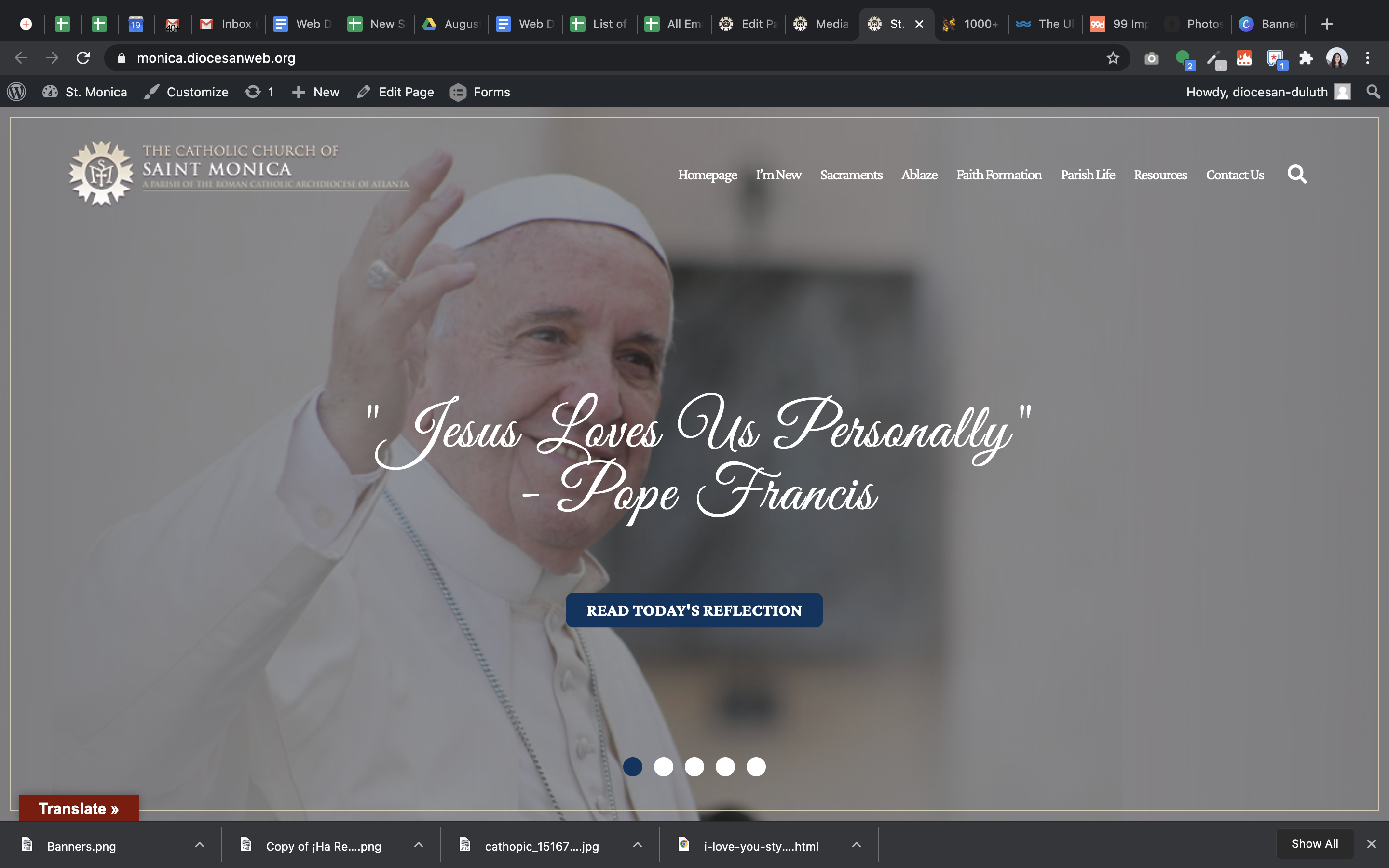Click the Translate button

(79, 808)
